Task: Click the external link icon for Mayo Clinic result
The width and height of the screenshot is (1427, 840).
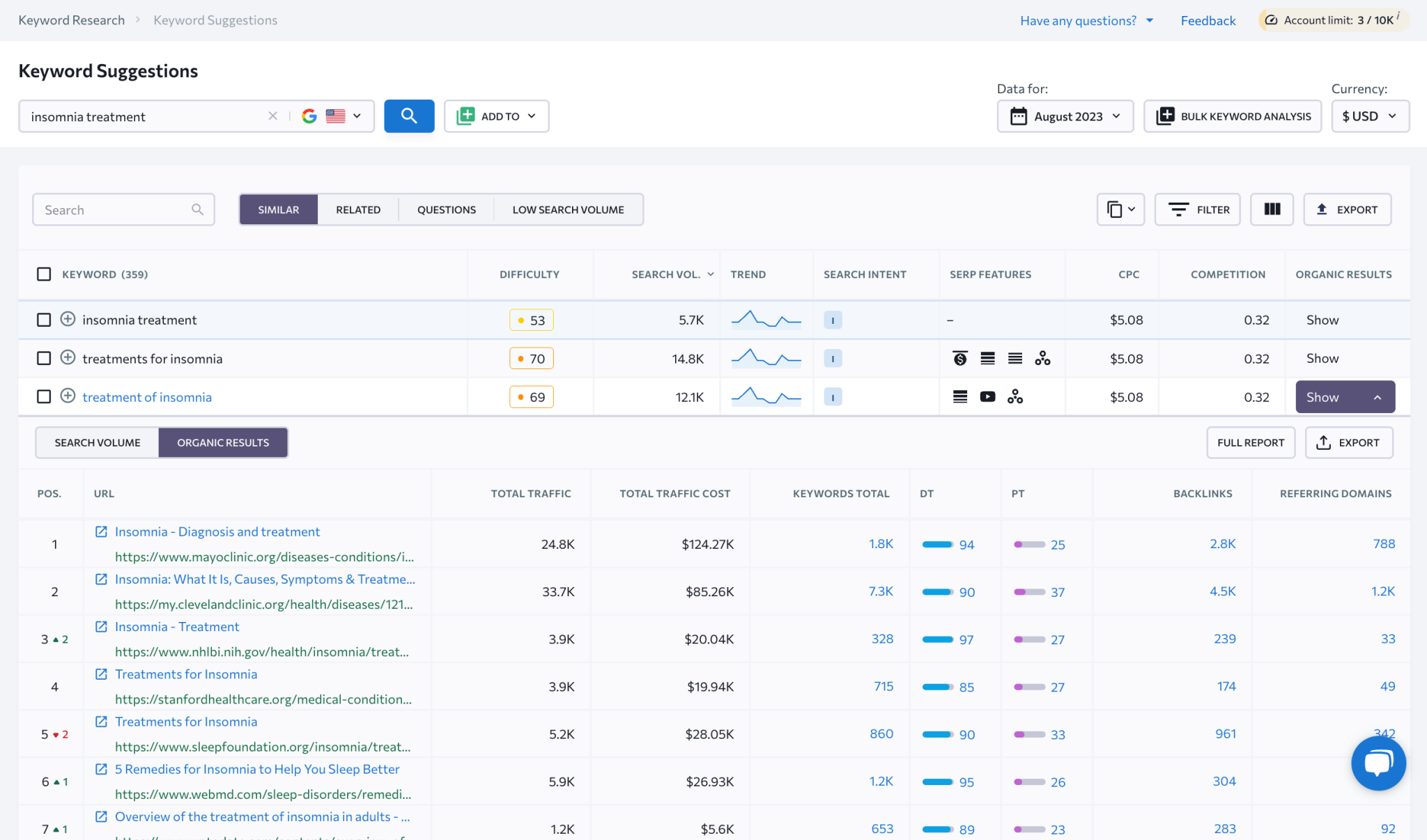Action: [x=101, y=531]
